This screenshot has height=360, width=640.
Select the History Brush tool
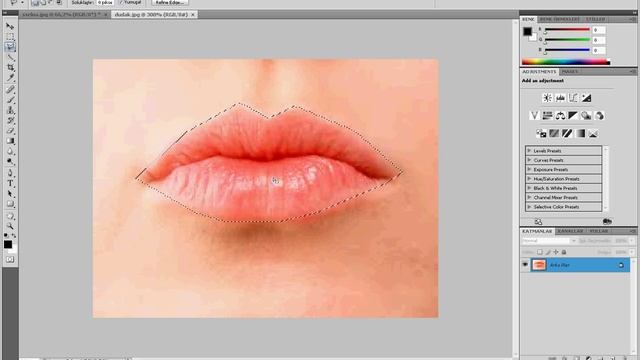pyautogui.click(x=10, y=121)
